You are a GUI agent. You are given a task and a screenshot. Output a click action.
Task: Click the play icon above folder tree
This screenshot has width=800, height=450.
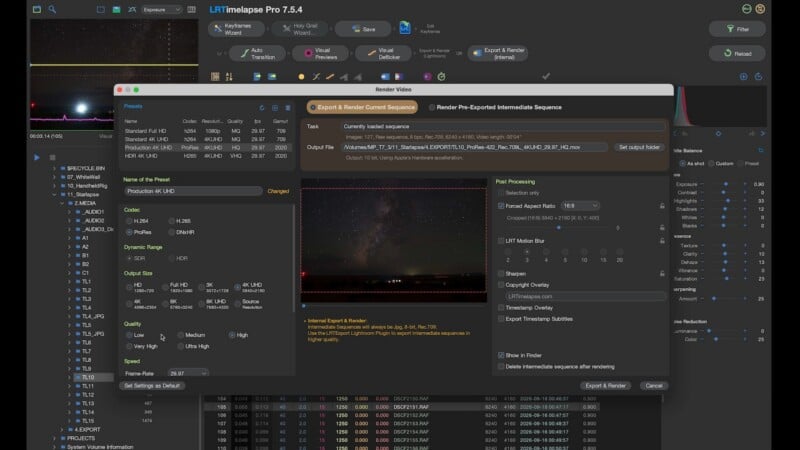click(37, 158)
